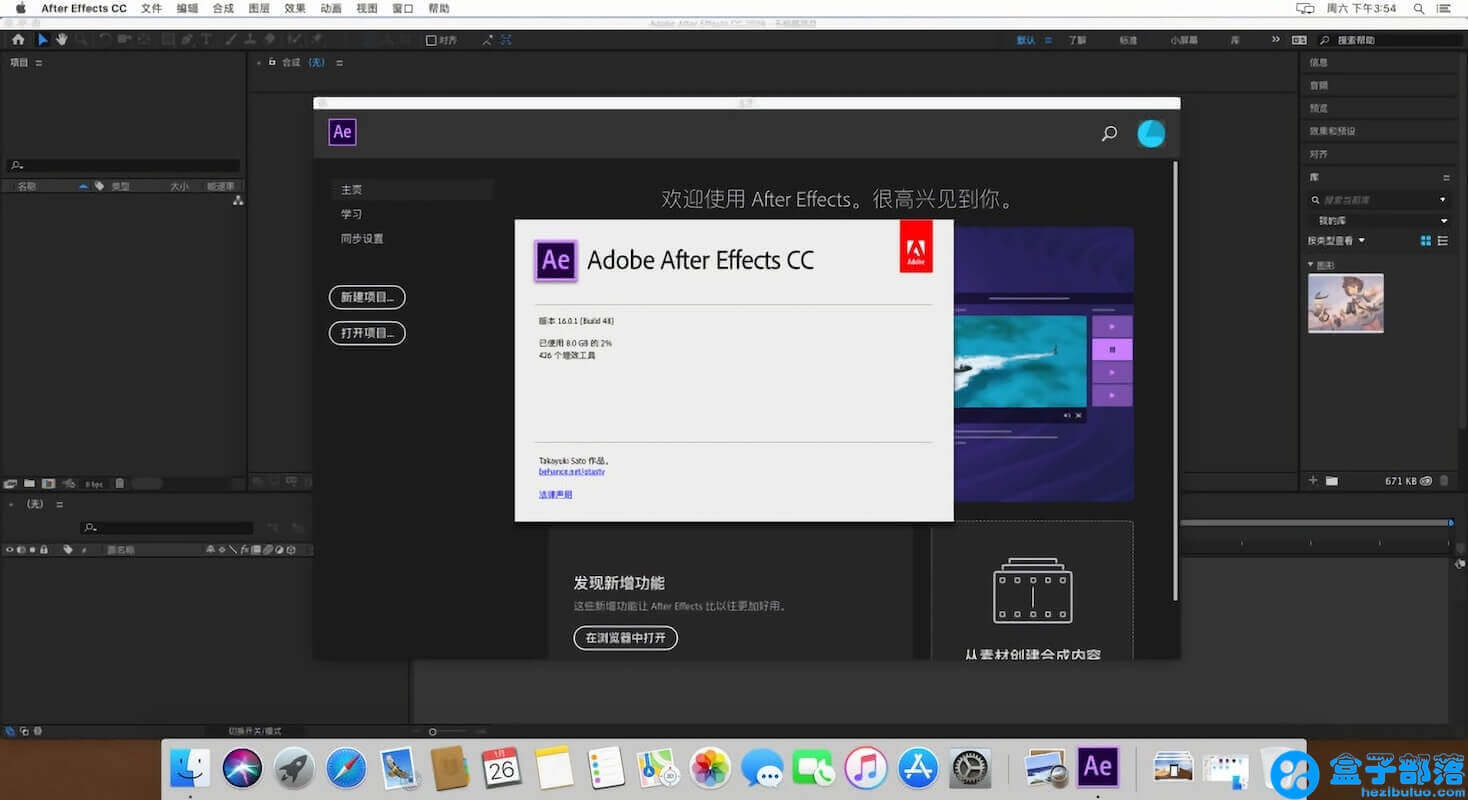Image resolution: width=1468 pixels, height=800 pixels.
Task: Adjust the timeline zoom slider handle
Action: pyautogui.click(x=432, y=732)
